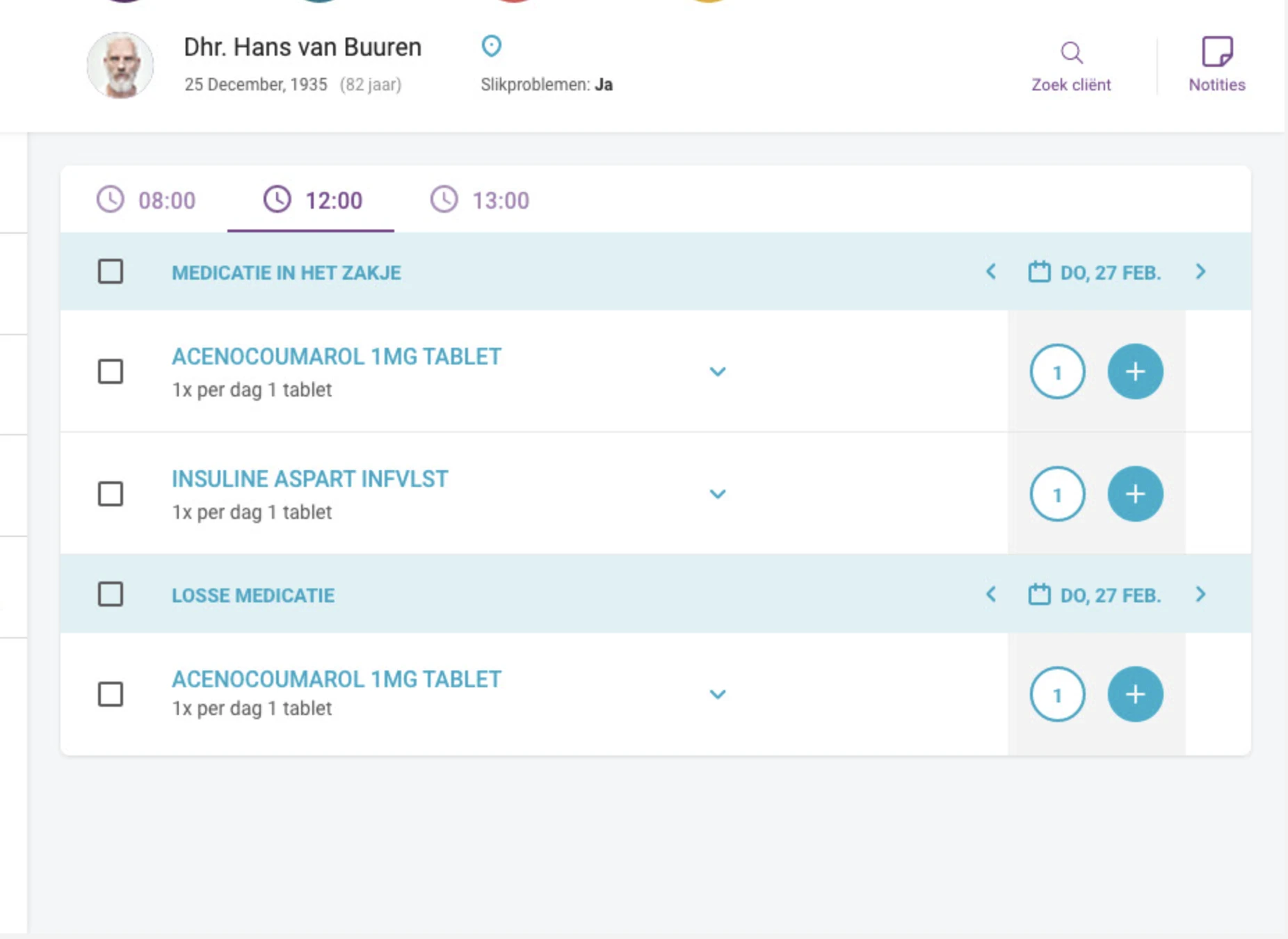
Task: Select all with Losse Medicatie checkbox
Action: click(x=111, y=595)
